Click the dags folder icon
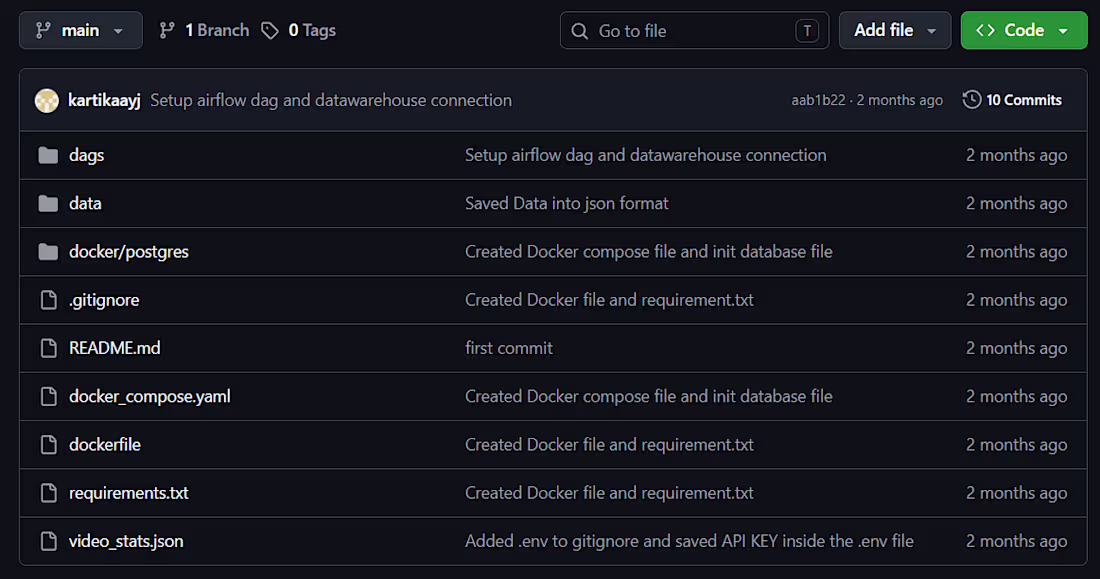The width and height of the screenshot is (1100, 579). point(48,155)
